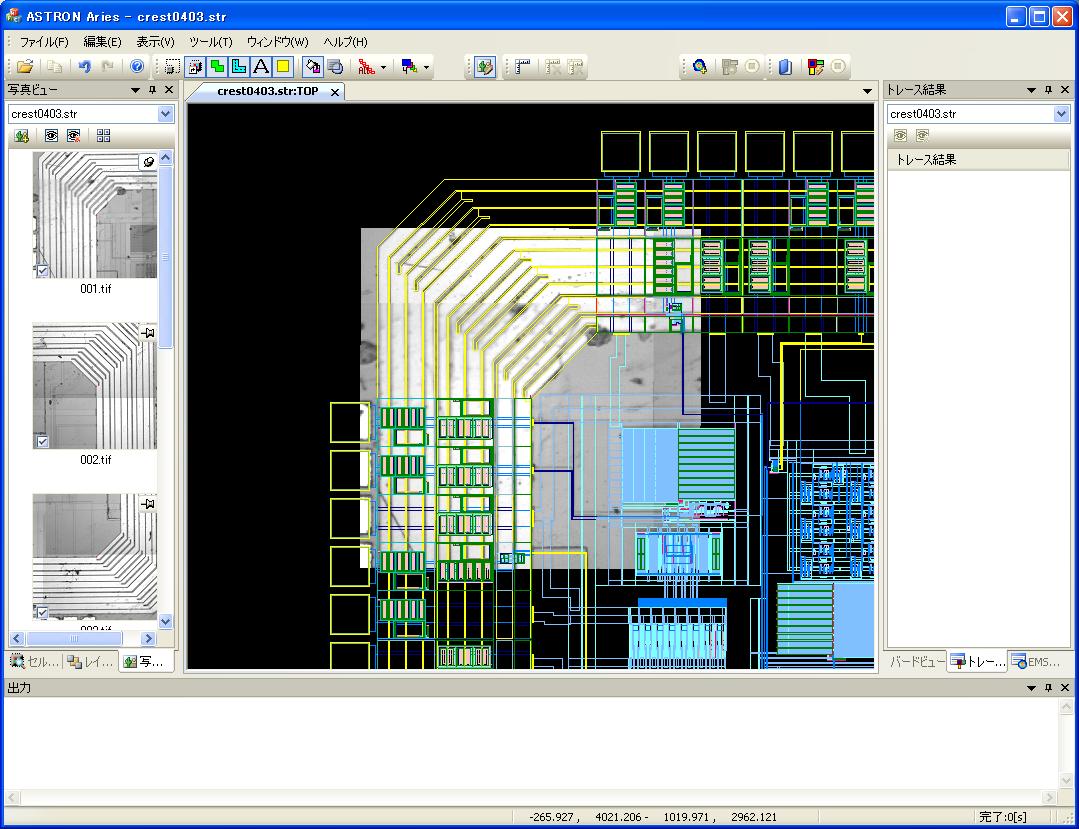Toggle the photo overlay edit icon
The width and height of the screenshot is (1079, 829).
pyautogui.click(x=484, y=67)
